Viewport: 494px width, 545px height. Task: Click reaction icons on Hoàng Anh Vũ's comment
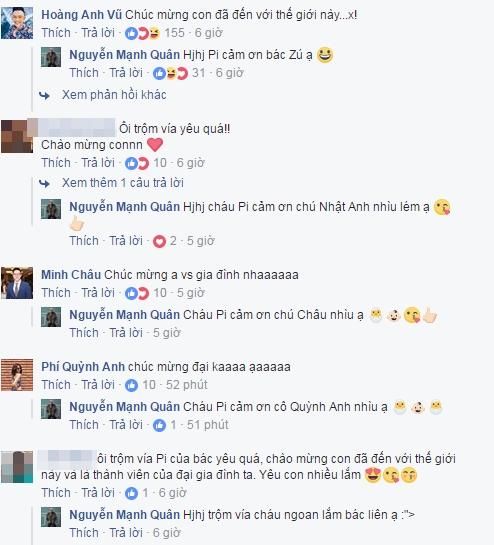click(143, 33)
